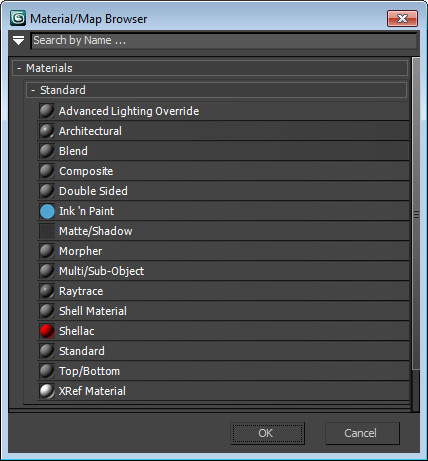The width and height of the screenshot is (428, 461).
Task: Click the Raytrace material sphere icon
Action: 47,291
